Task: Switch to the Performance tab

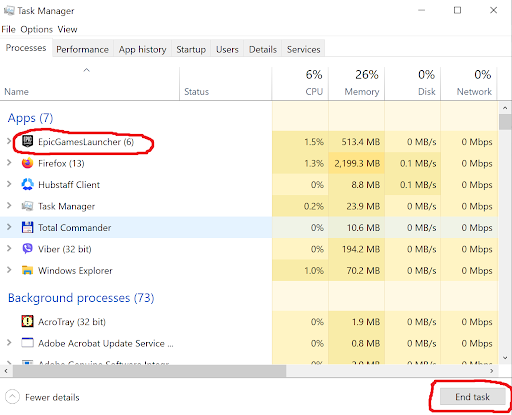Action: (82, 49)
